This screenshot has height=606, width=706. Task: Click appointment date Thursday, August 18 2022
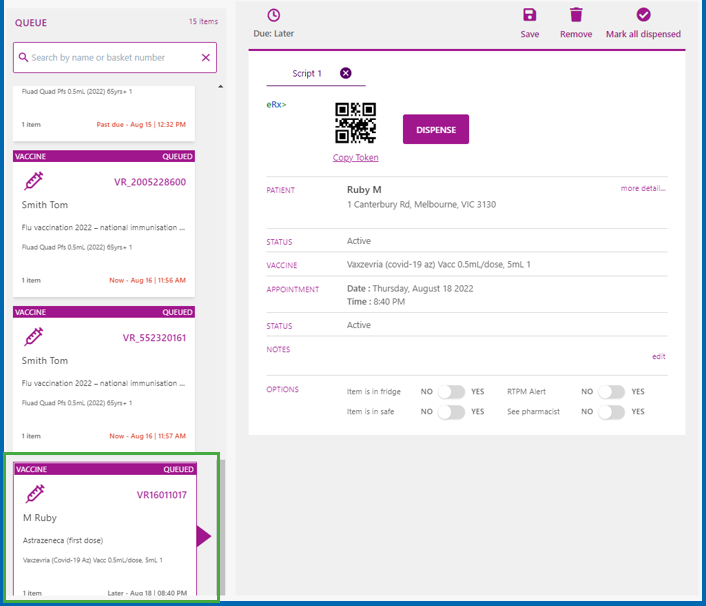[x=423, y=289]
